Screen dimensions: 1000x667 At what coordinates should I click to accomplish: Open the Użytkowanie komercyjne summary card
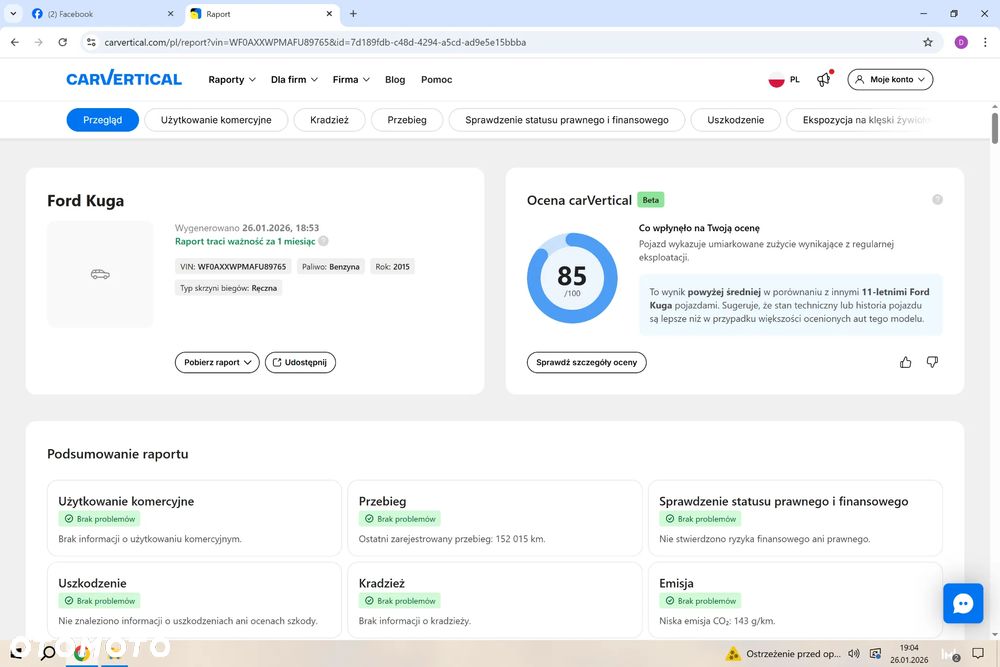pyautogui.click(x=195, y=518)
